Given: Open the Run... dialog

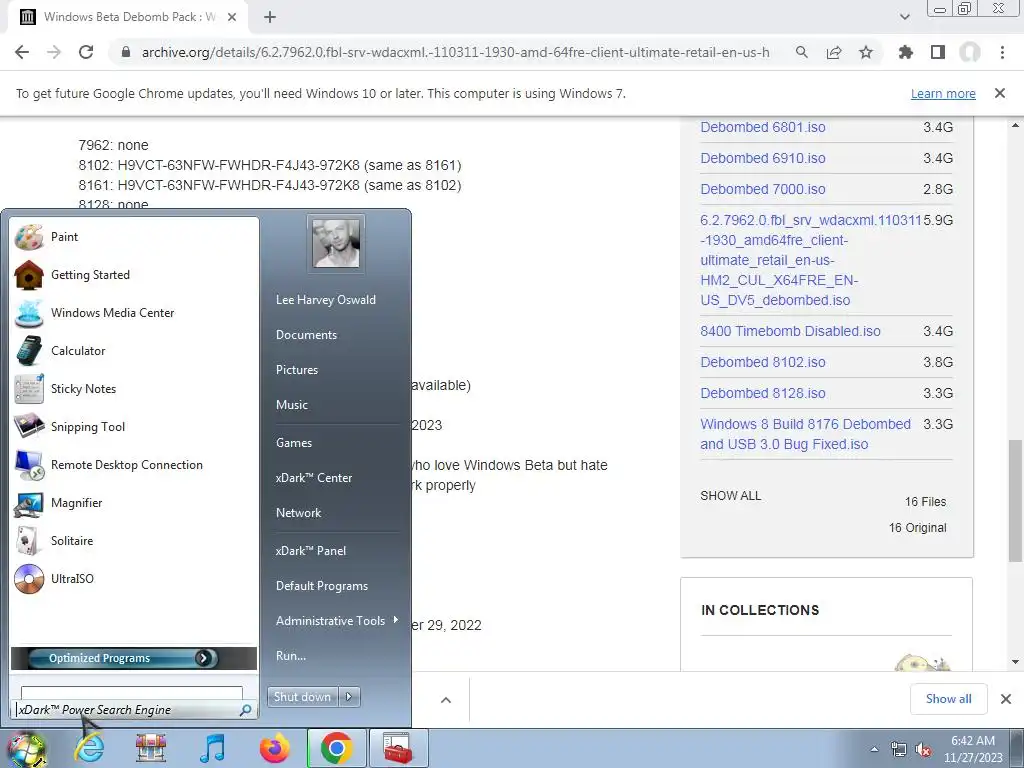Looking at the screenshot, I should pos(291,656).
